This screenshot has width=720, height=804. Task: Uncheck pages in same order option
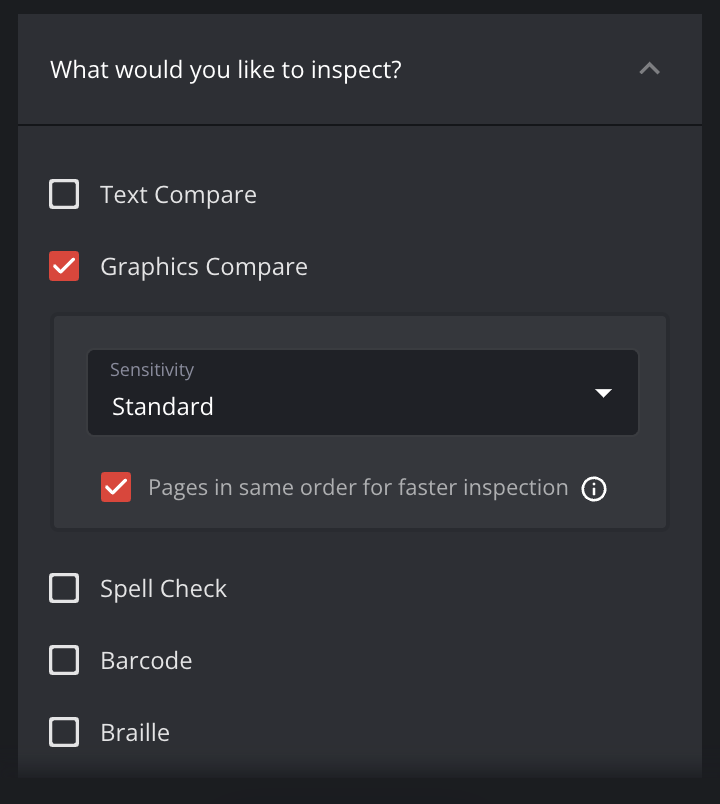tap(116, 487)
